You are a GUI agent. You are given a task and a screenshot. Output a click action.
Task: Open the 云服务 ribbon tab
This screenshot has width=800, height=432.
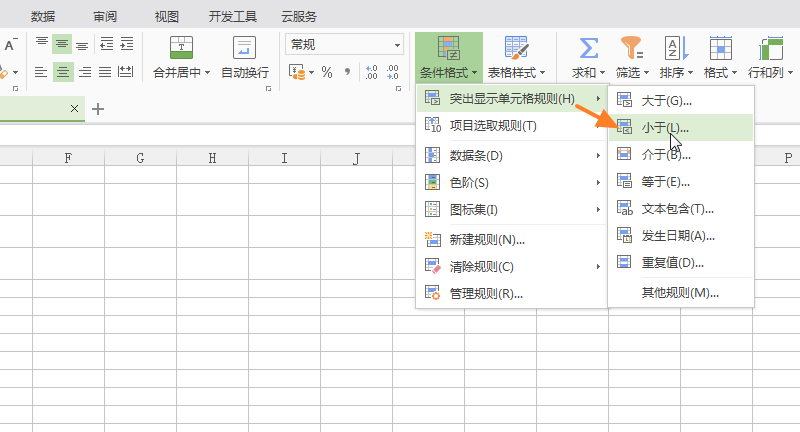pos(299,16)
